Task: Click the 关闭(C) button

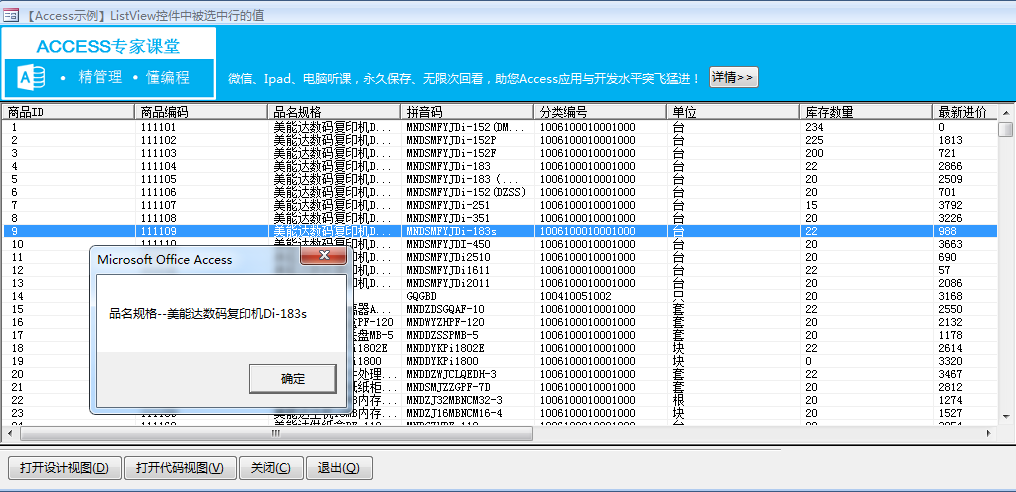Action: (x=271, y=468)
